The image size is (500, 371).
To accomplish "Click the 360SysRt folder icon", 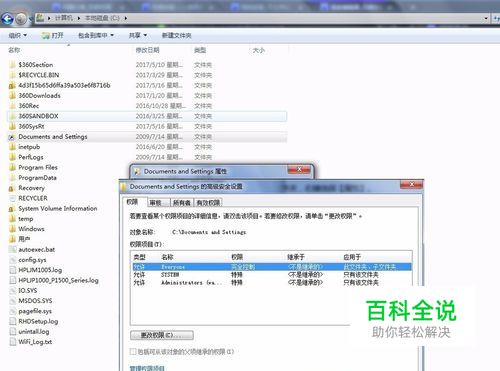I will [12, 126].
